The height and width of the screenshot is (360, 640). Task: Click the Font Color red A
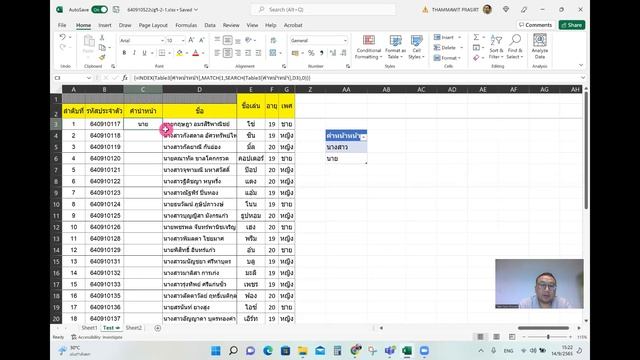(x=196, y=53)
